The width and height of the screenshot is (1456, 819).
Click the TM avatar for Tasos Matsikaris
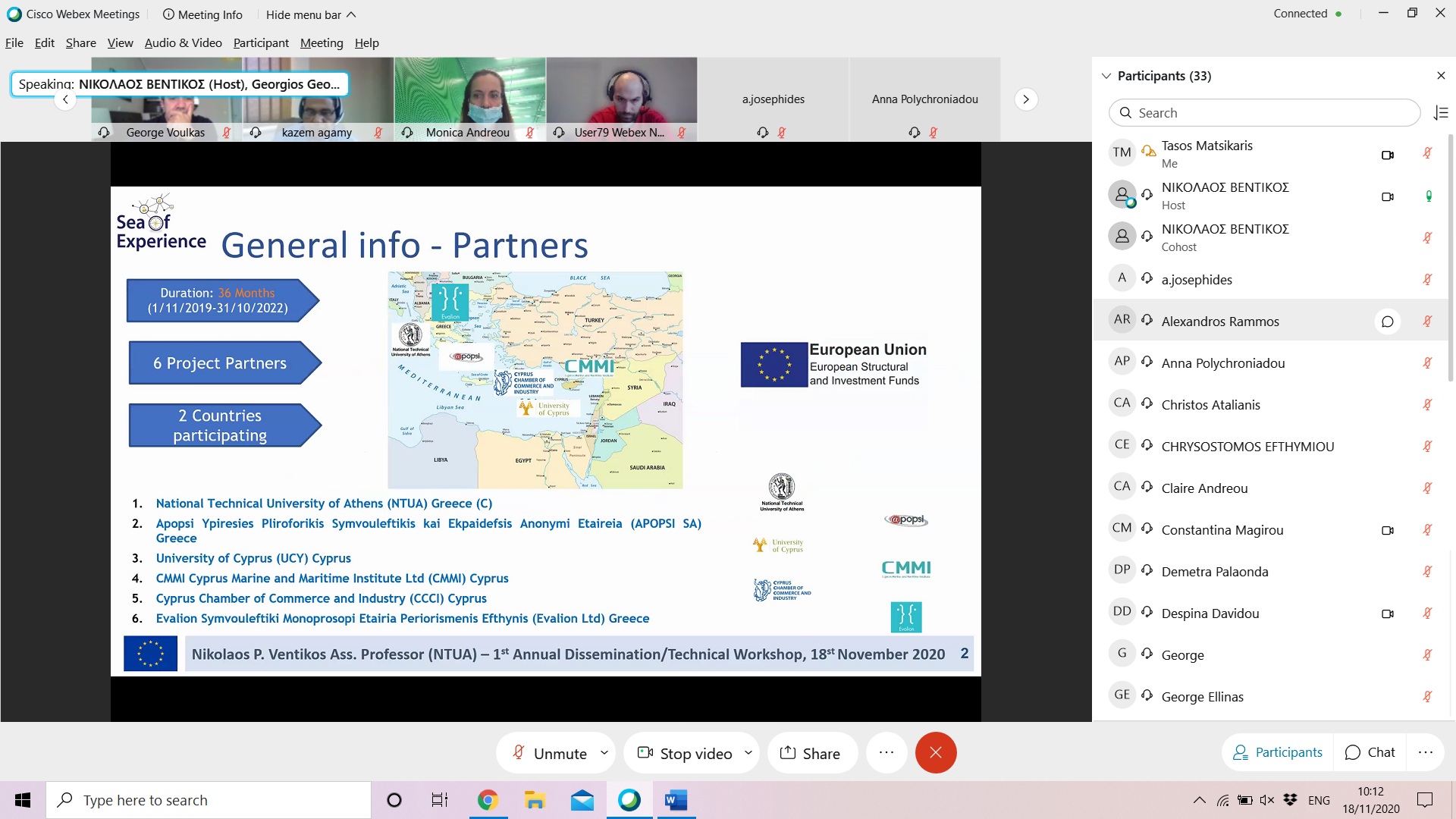(x=1122, y=152)
